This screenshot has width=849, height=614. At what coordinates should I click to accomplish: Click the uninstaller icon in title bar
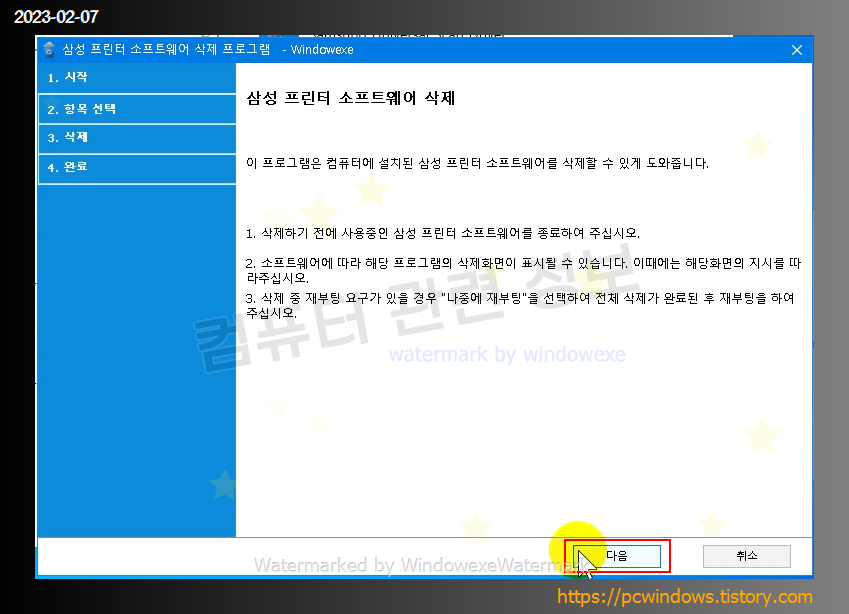pos(49,50)
